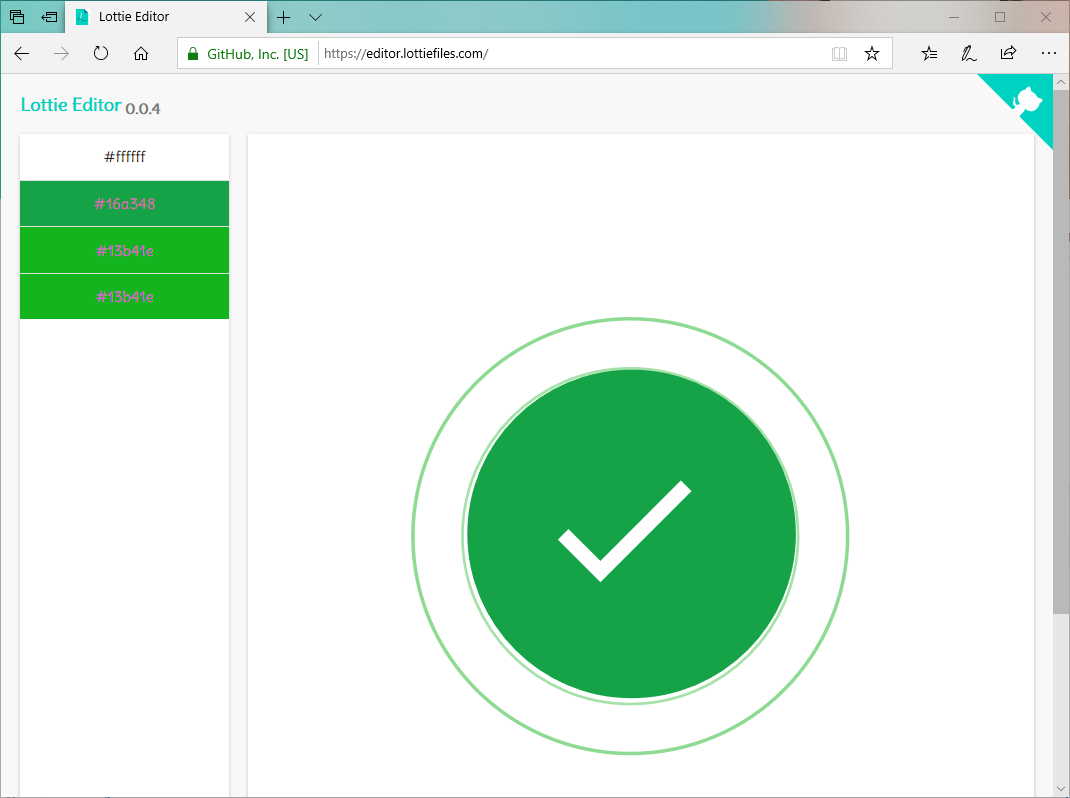The height and width of the screenshot is (798, 1070).
Task: Select the #ffffff color swatch
Action: click(124, 157)
